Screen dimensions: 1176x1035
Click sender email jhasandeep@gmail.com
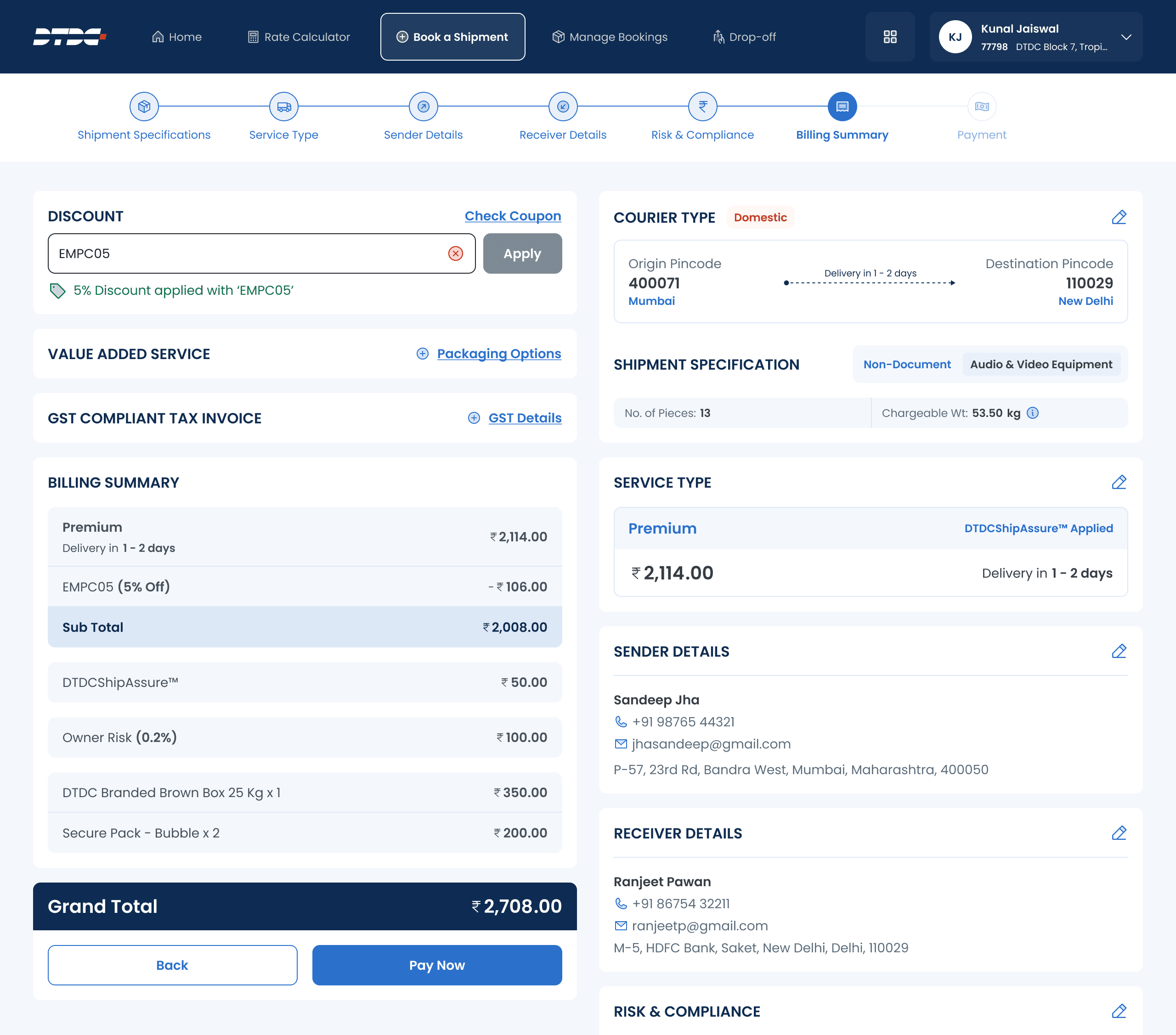click(x=711, y=744)
